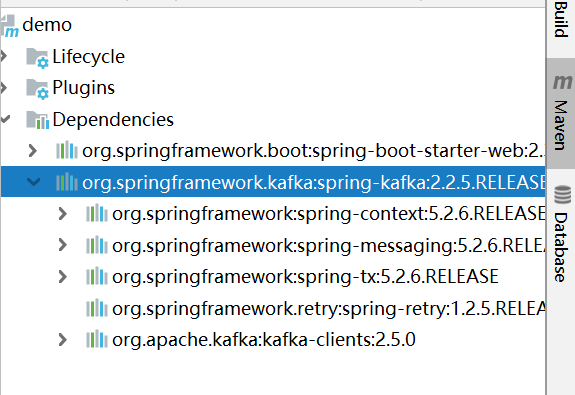Click the kafka-clients library icon
The image size is (575, 395).
tap(97, 340)
